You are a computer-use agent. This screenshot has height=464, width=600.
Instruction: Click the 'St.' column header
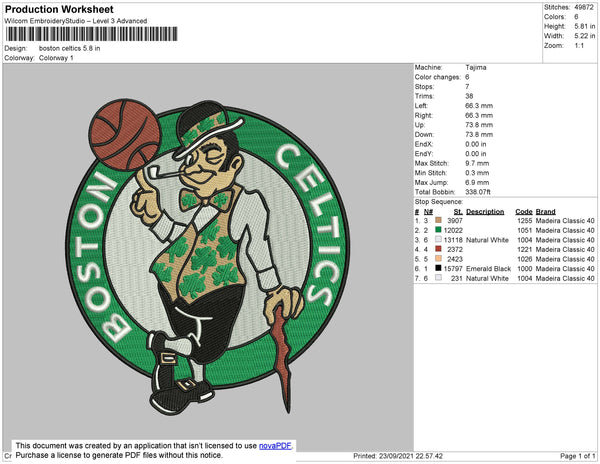458,212
